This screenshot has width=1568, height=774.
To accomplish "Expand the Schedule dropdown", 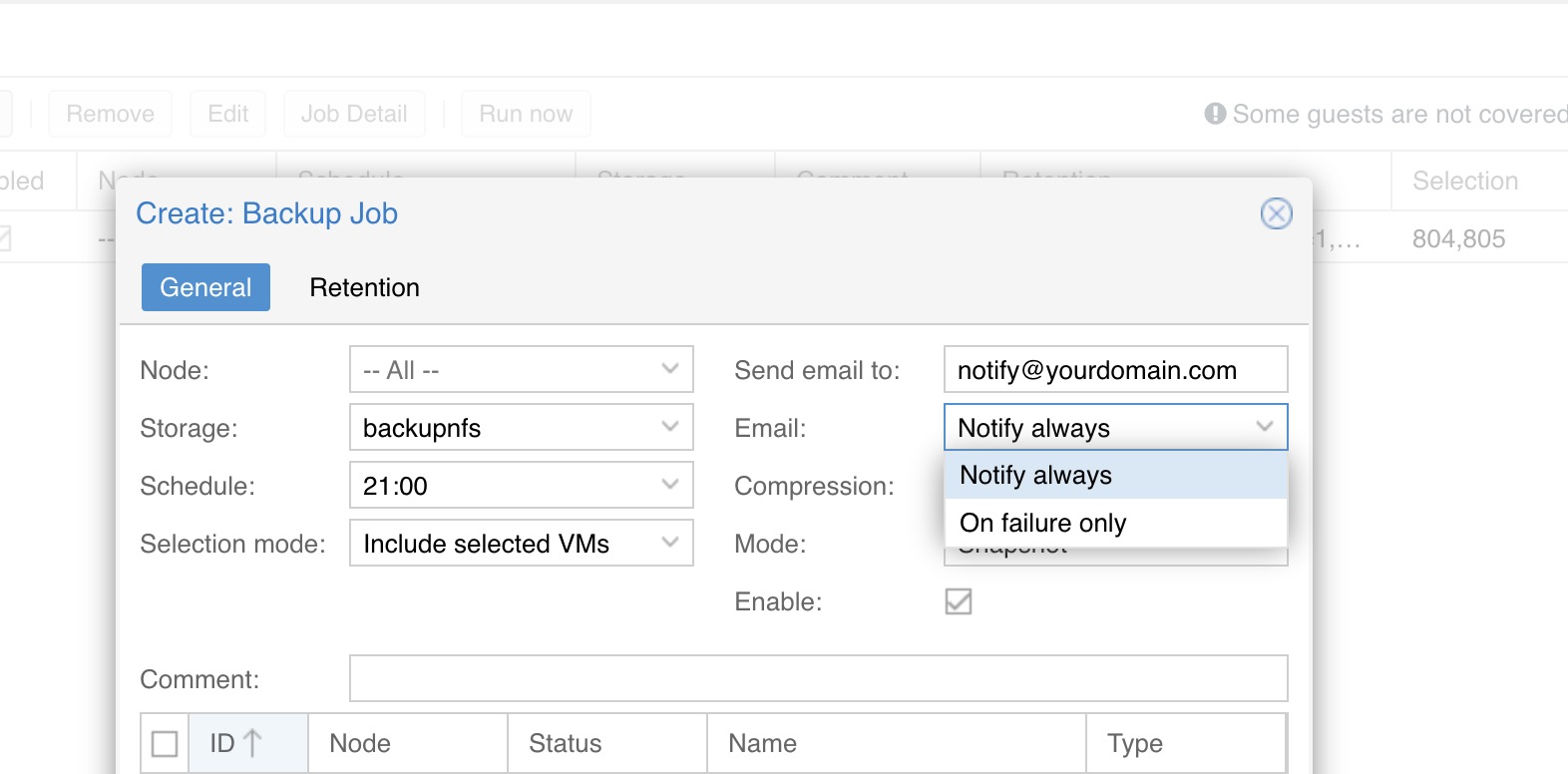I will coord(669,486).
